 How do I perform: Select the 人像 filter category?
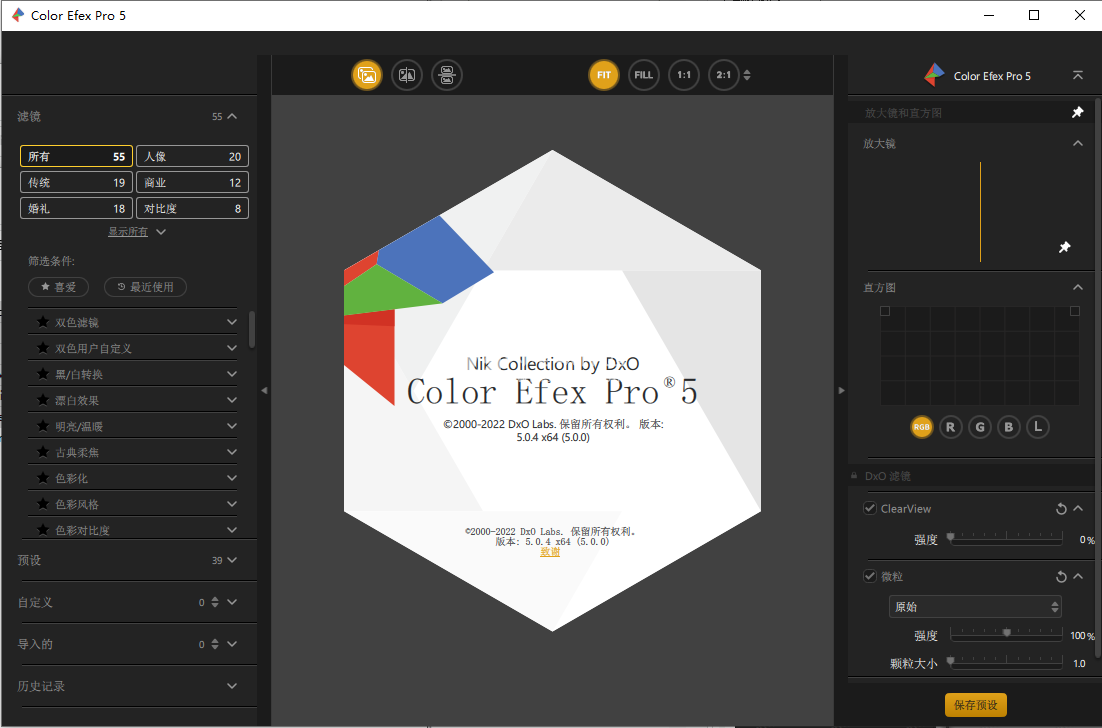(x=193, y=156)
